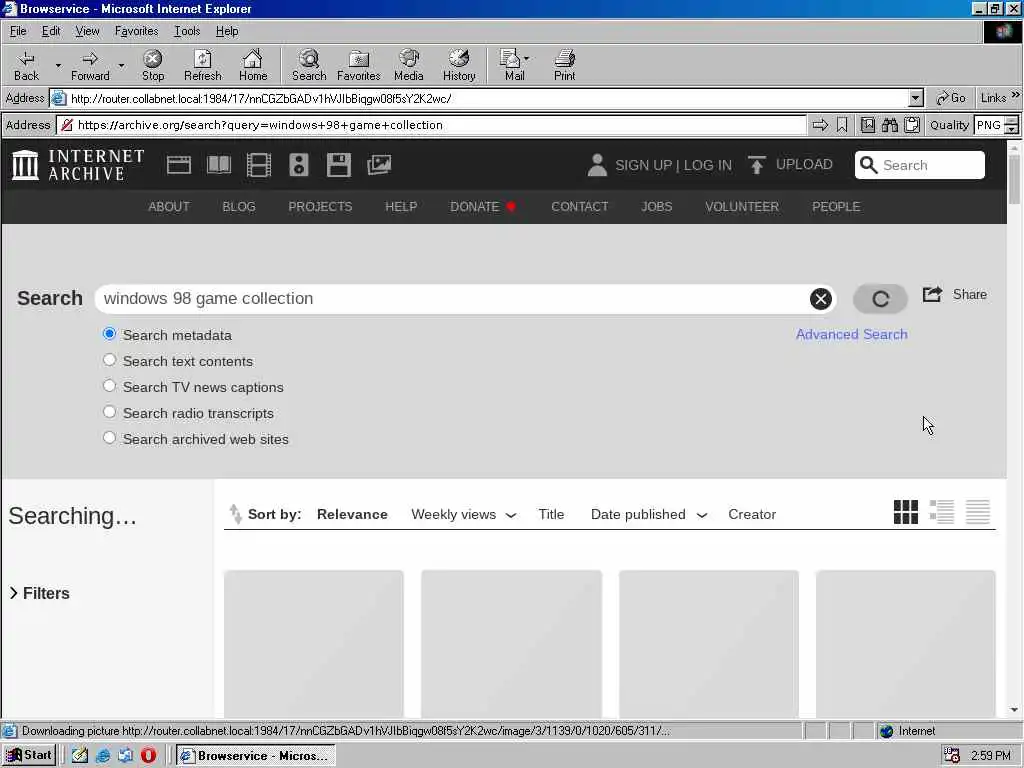Screen dimensions: 1024x768
Task: Open the Video film-strip icon
Action: pos(259,165)
